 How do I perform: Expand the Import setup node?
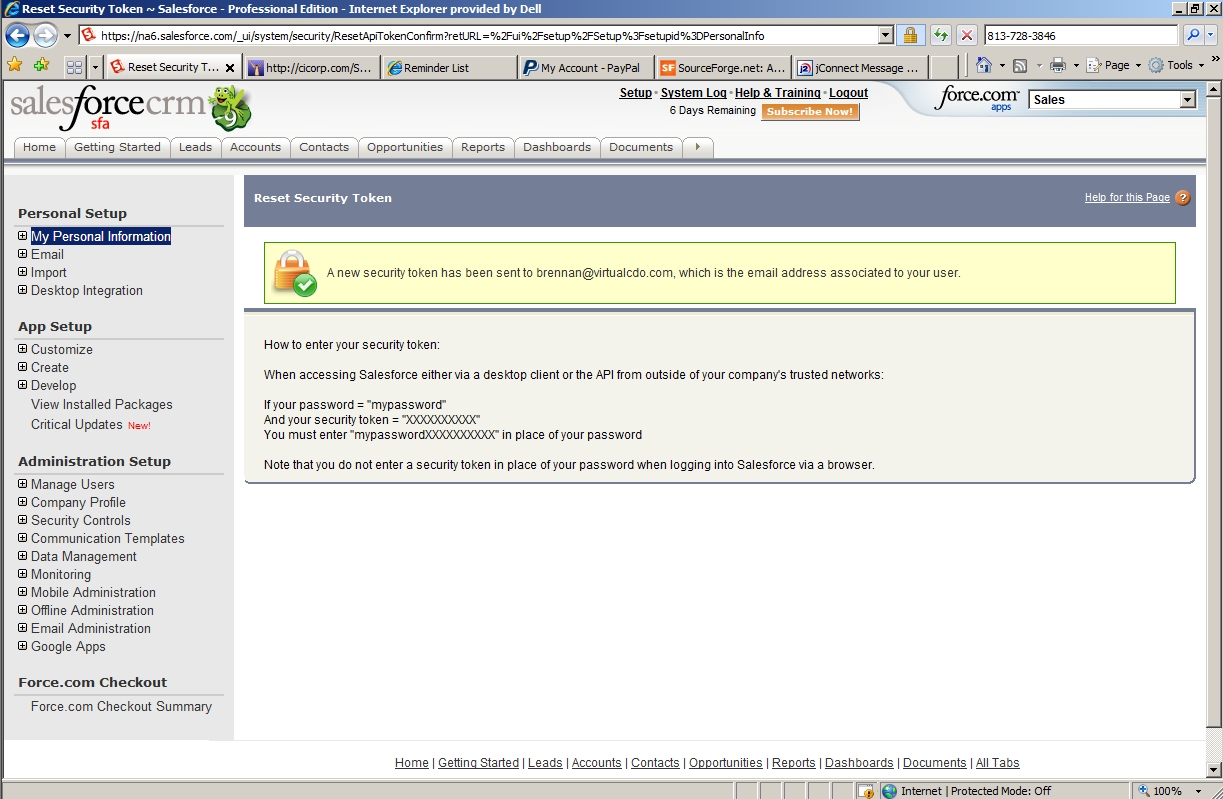coord(23,272)
